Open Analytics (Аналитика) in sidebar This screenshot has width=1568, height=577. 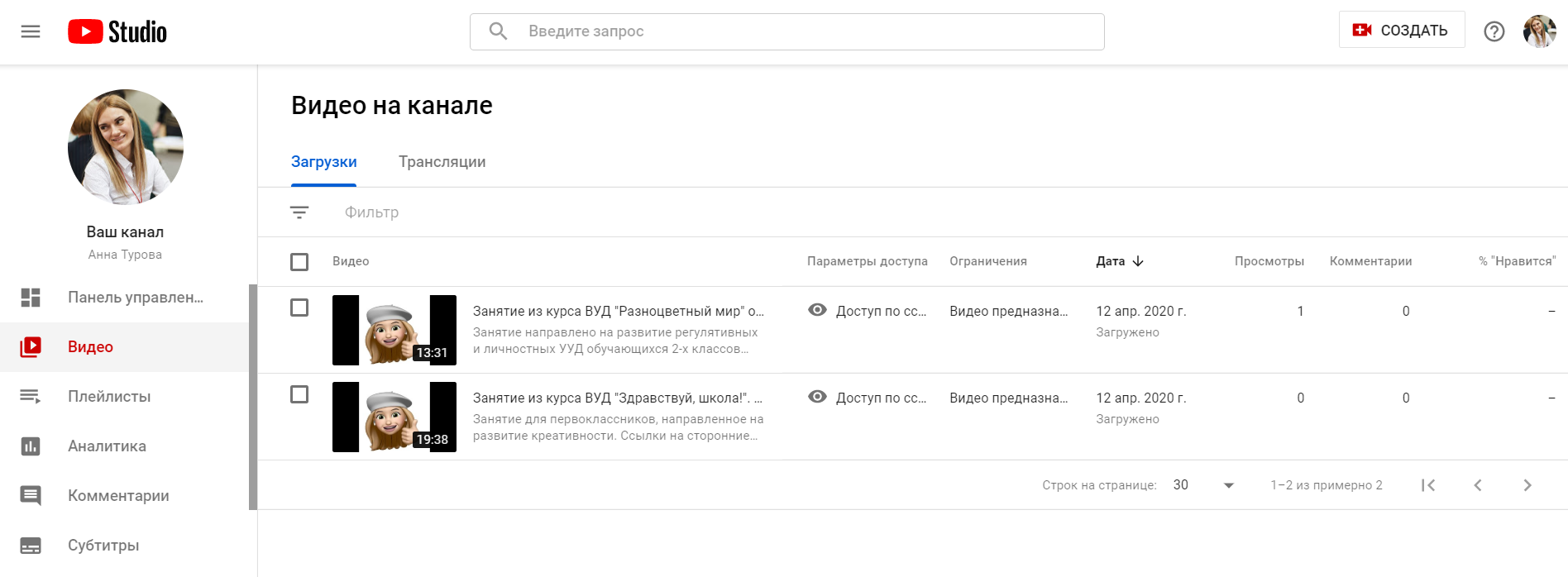coord(107,446)
